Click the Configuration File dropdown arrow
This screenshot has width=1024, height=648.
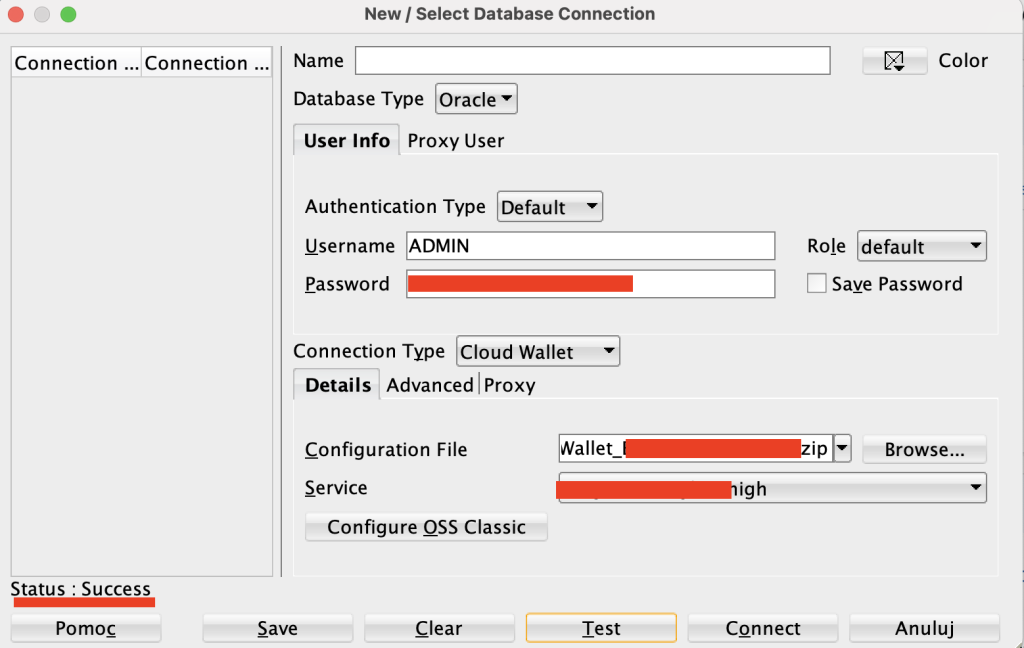pyautogui.click(x=842, y=449)
